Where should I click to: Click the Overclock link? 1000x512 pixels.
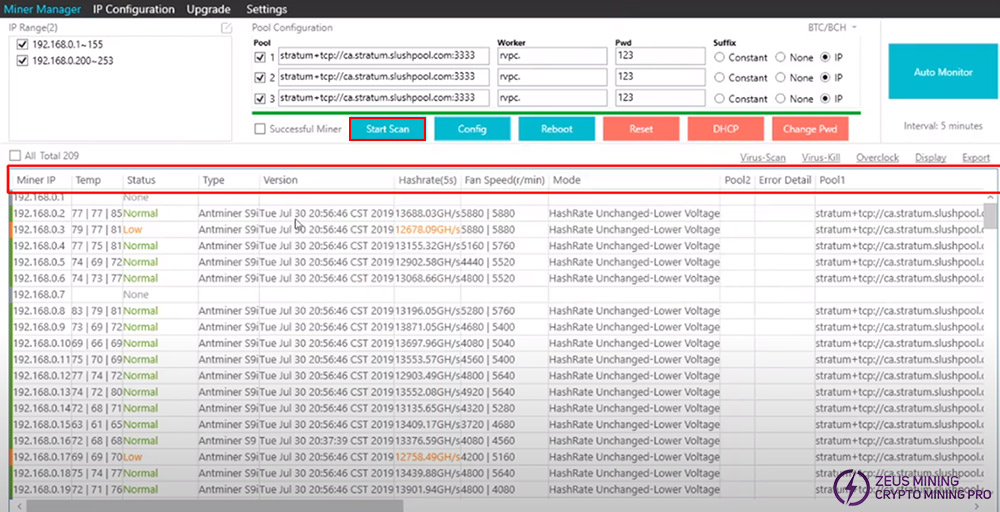point(877,158)
